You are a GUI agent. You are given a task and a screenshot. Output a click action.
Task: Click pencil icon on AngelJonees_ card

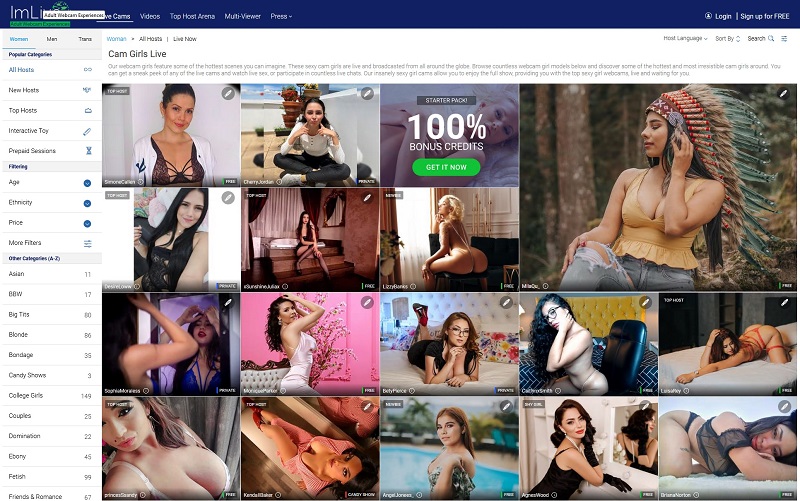pos(506,407)
